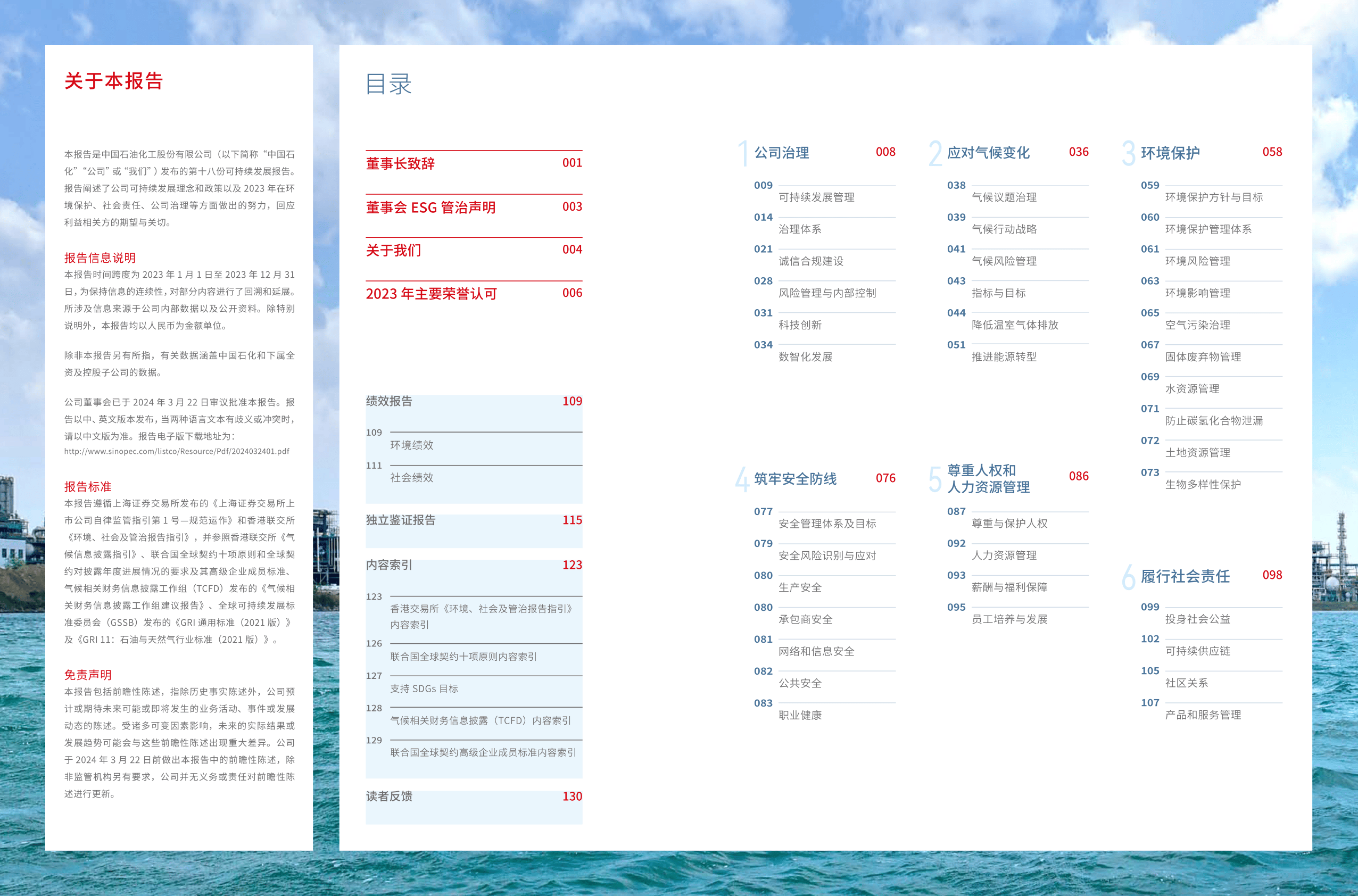This screenshot has height=896, width=1358.
Task: Click chapter 1 heading 公司治理
Action: click(781, 153)
